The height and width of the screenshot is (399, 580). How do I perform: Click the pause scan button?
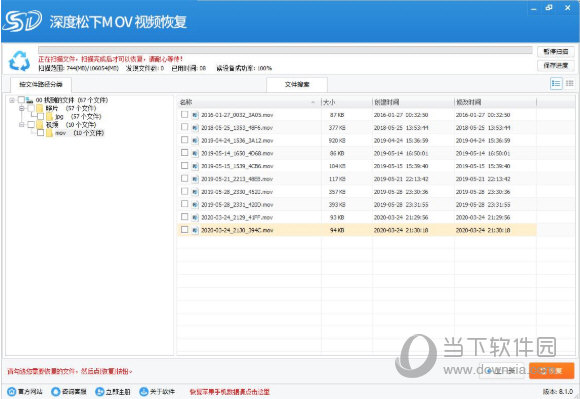tap(556, 52)
